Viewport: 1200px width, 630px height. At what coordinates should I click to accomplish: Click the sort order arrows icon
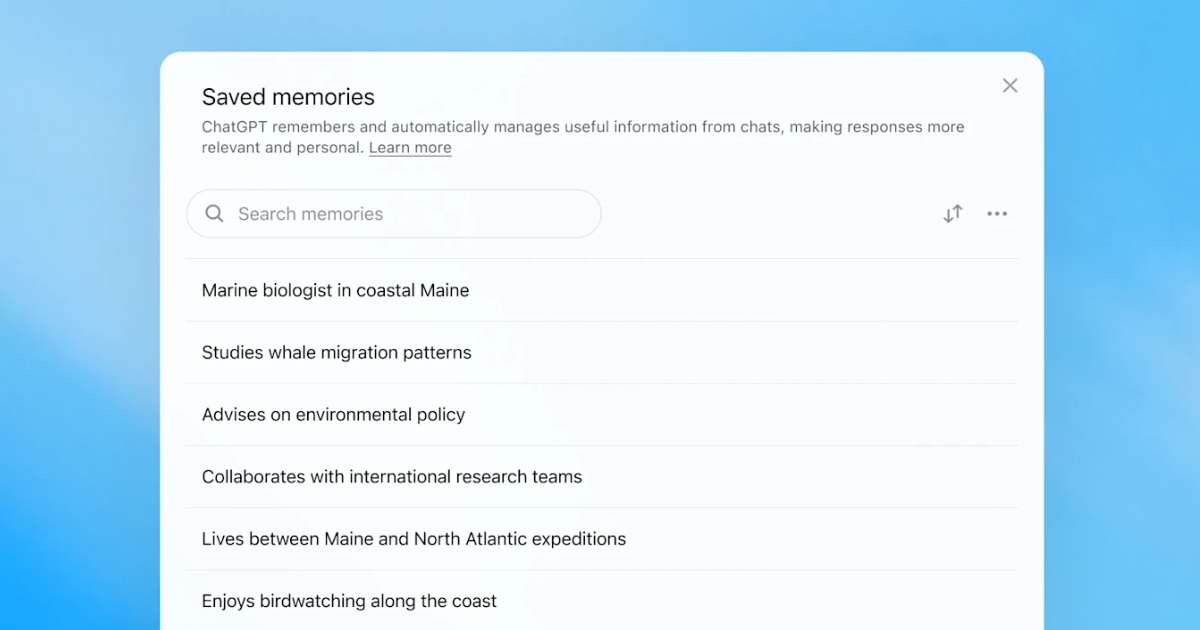[x=953, y=214]
